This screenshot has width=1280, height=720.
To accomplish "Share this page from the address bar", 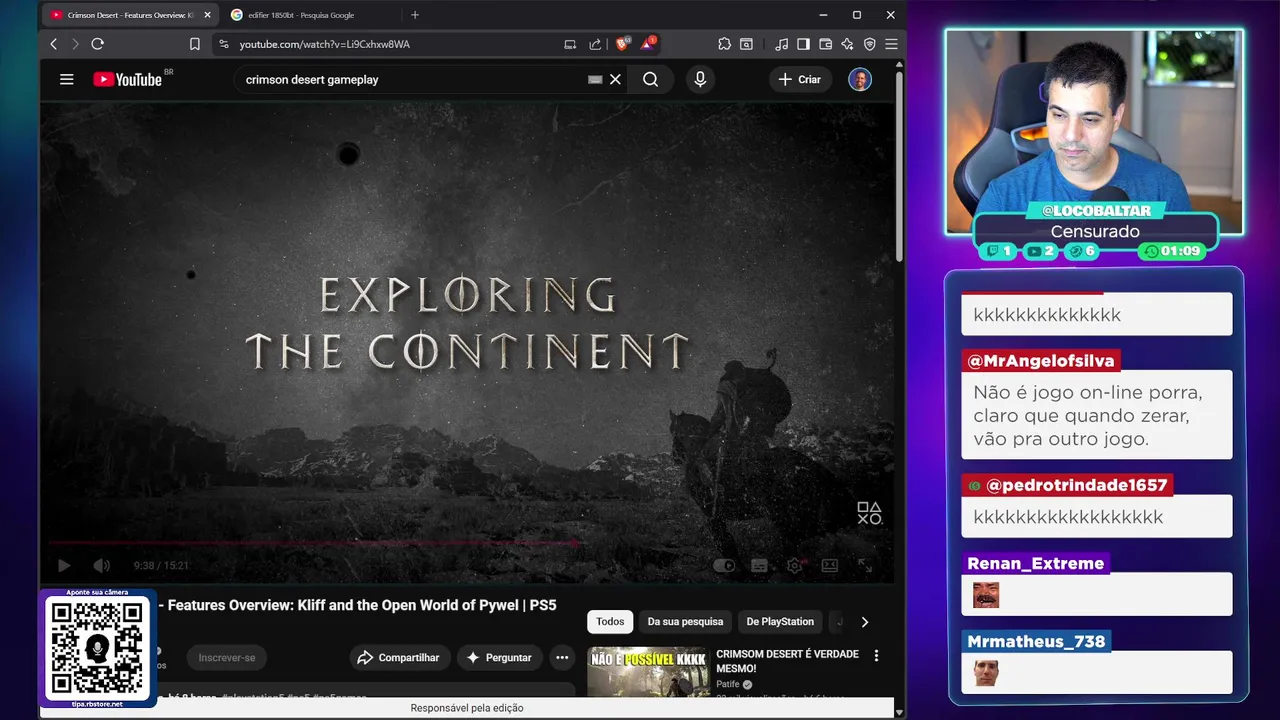I will tap(595, 44).
